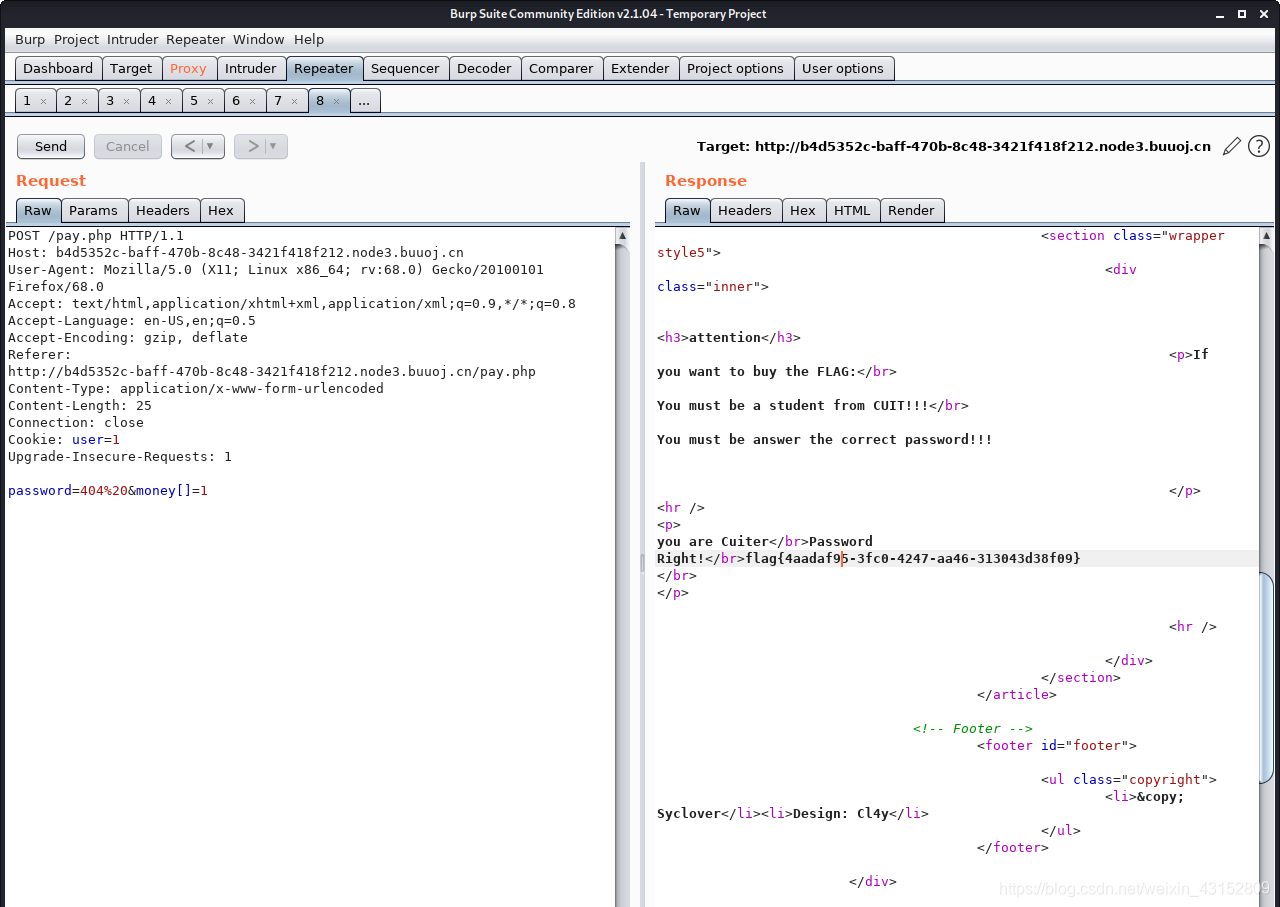The width and height of the screenshot is (1280, 907).
Task: Close repeater tab 1
Action: point(44,101)
